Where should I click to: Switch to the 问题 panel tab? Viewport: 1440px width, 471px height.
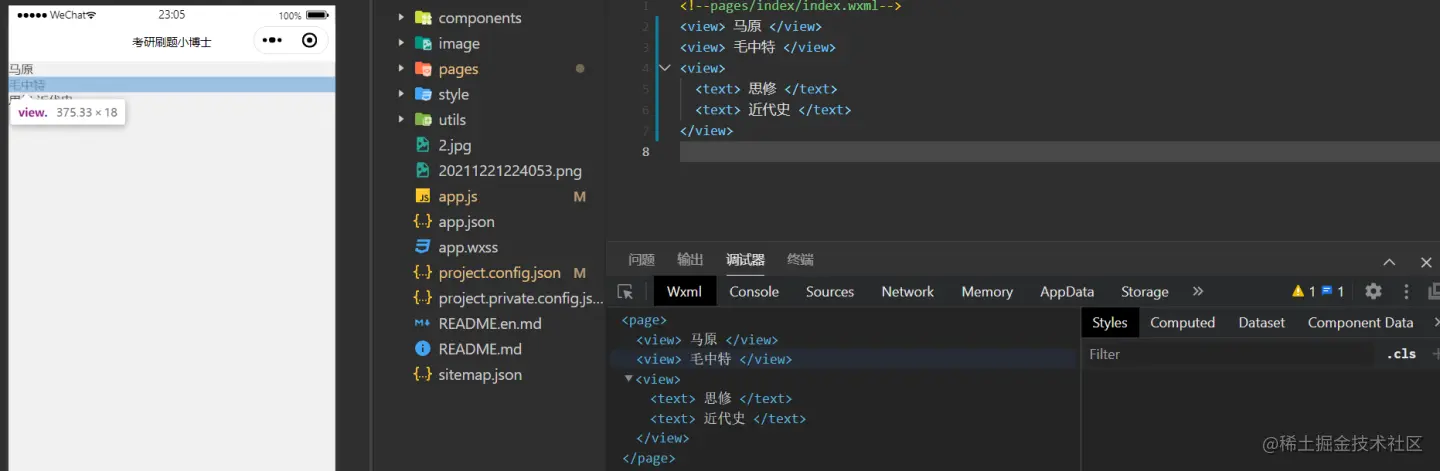coord(641,260)
